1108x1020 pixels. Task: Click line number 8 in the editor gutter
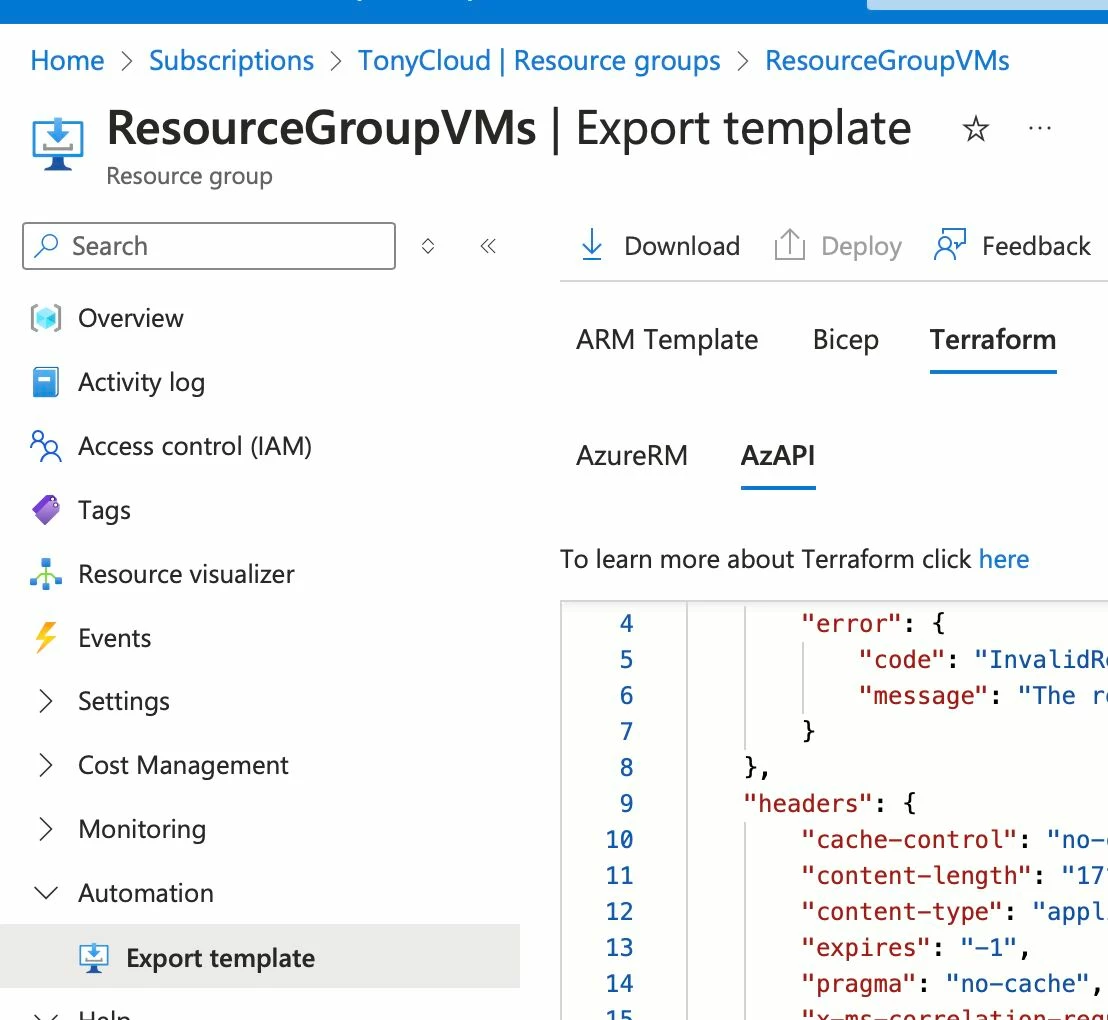coord(626,768)
